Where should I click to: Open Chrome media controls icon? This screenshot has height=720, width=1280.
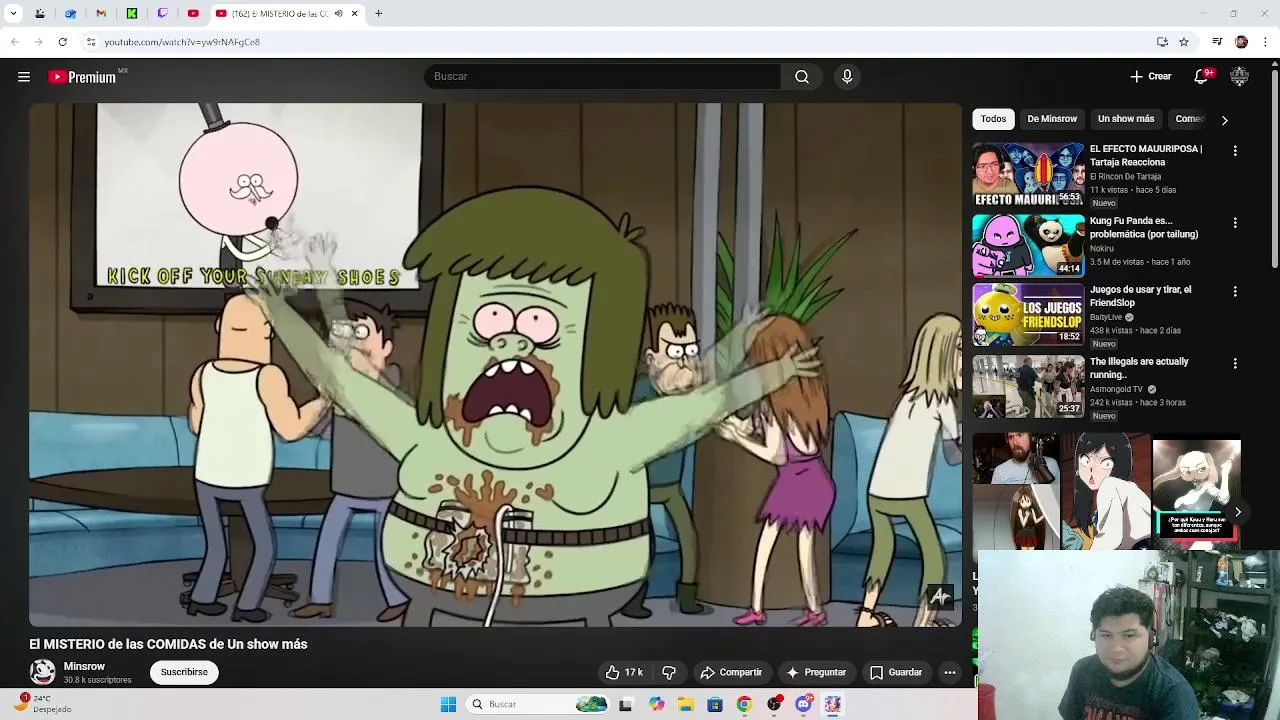coord(1217,42)
